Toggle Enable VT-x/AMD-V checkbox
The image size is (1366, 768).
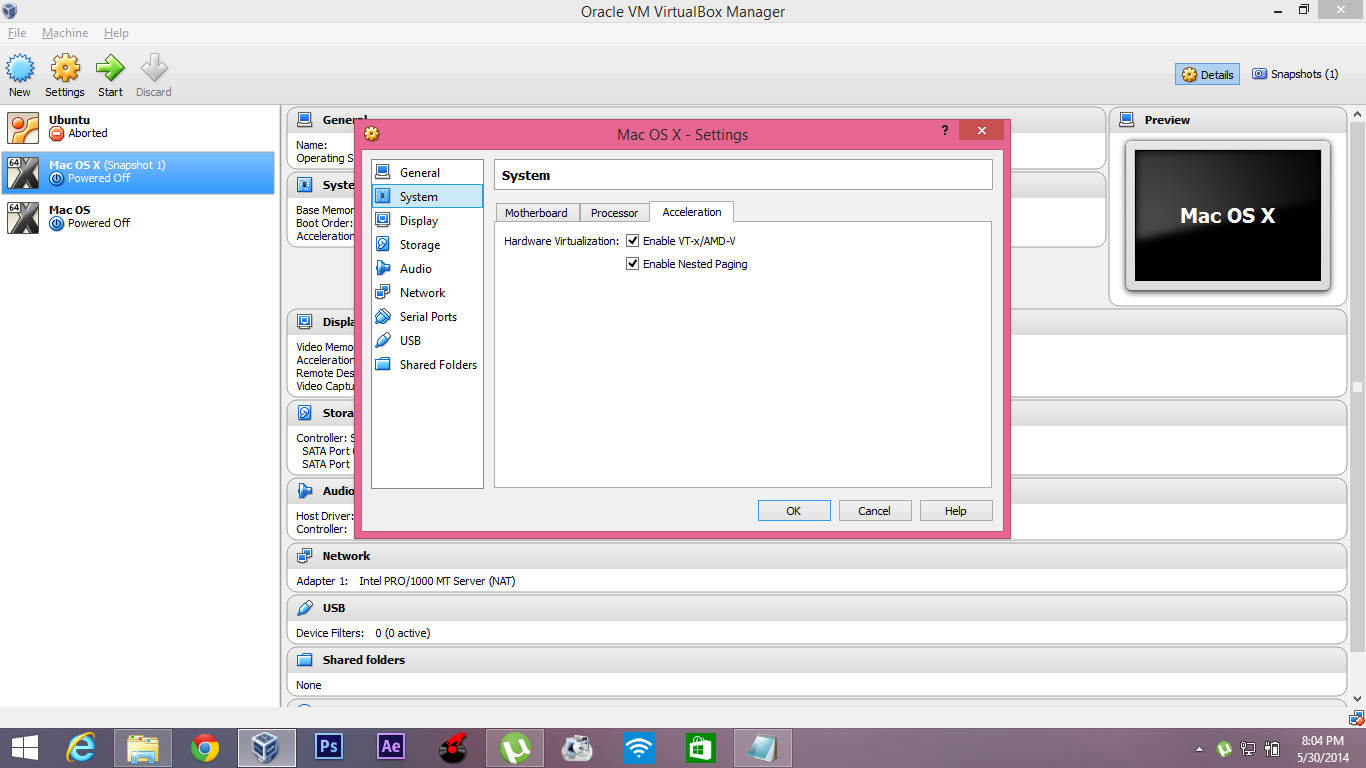632,241
